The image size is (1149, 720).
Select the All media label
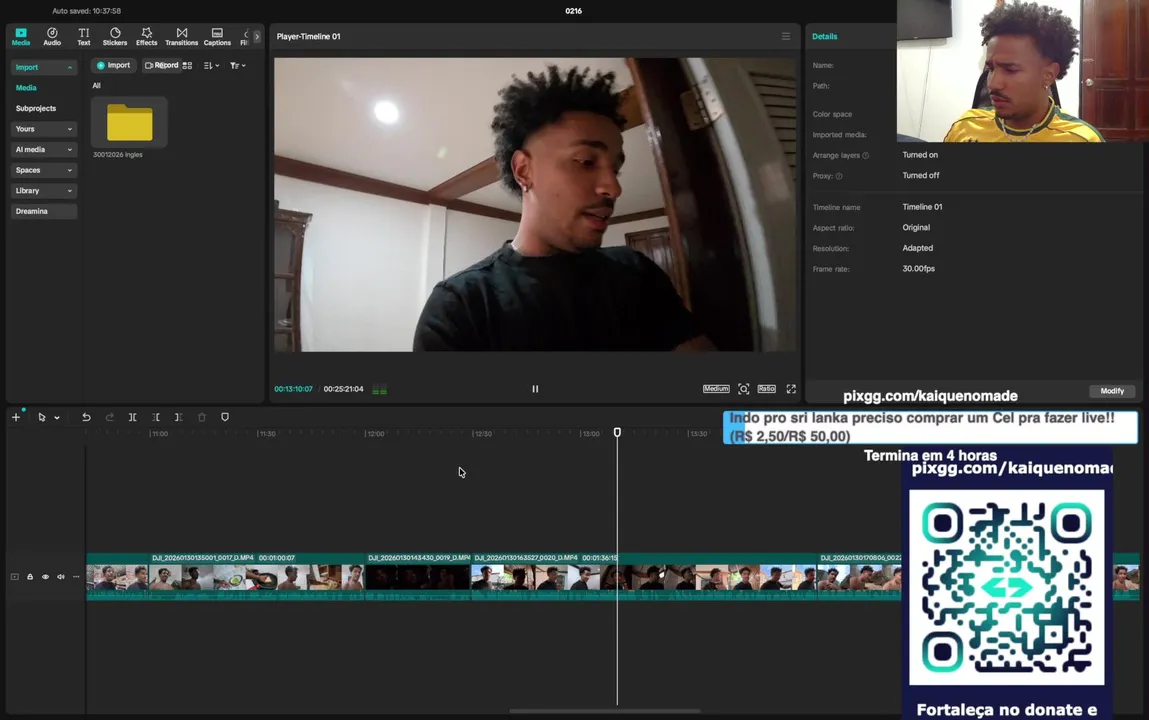[x=96, y=86]
